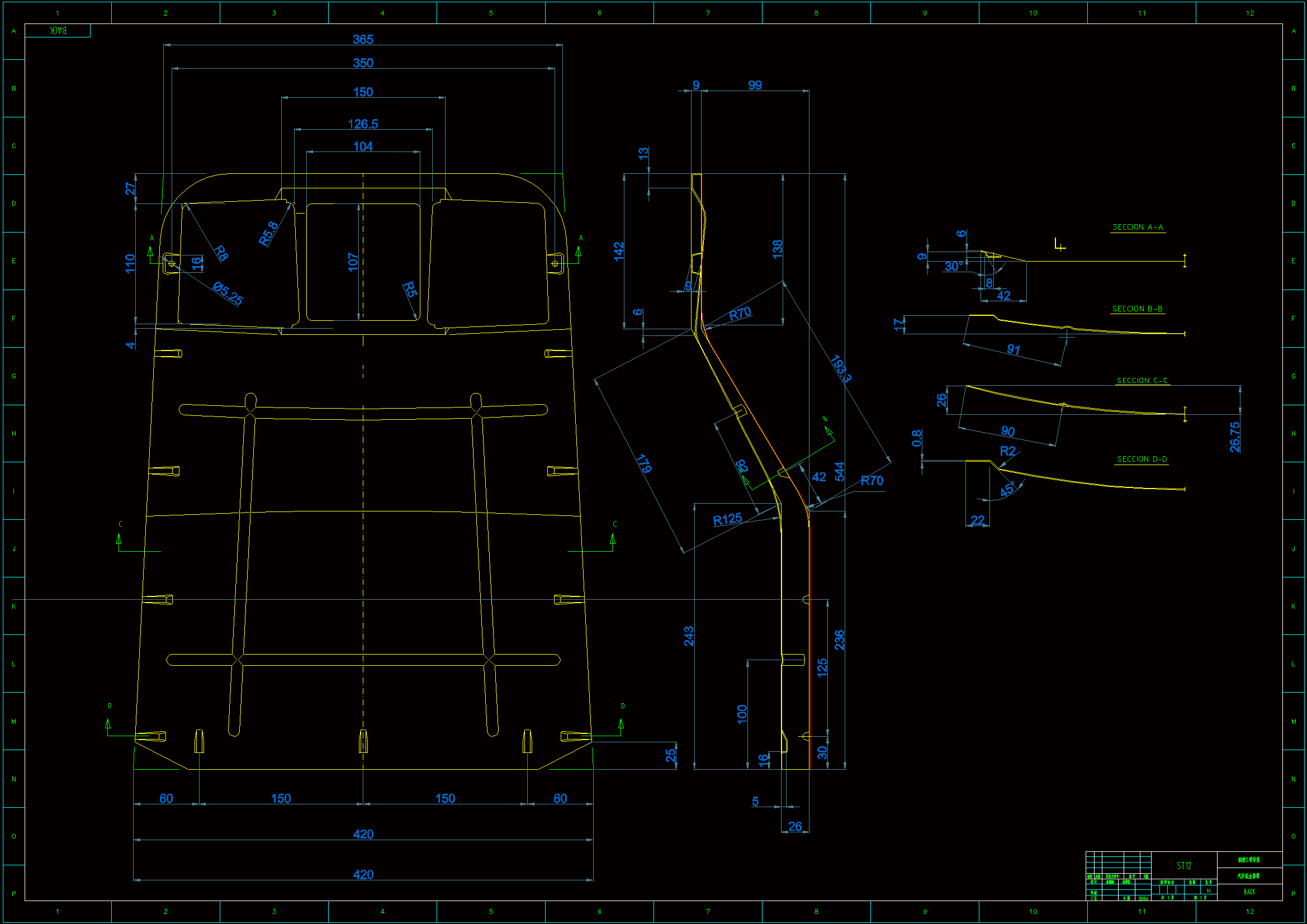Select the SECCION B-B section title
This screenshot has height=924, width=1307.
pyautogui.click(x=1137, y=309)
